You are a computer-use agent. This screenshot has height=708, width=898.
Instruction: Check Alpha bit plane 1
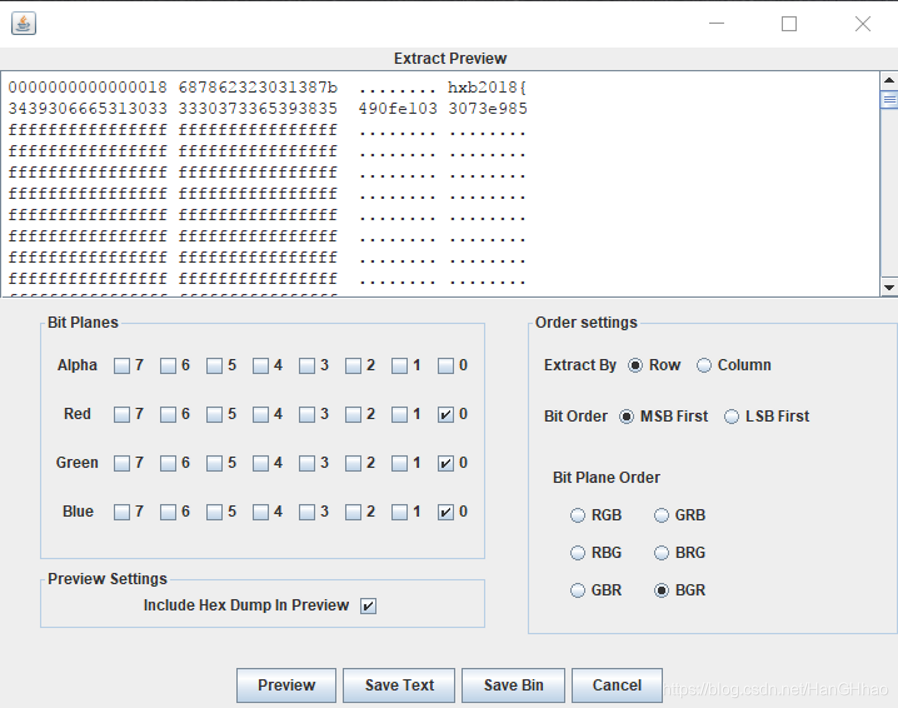pyautogui.click(x=399, y=365)
